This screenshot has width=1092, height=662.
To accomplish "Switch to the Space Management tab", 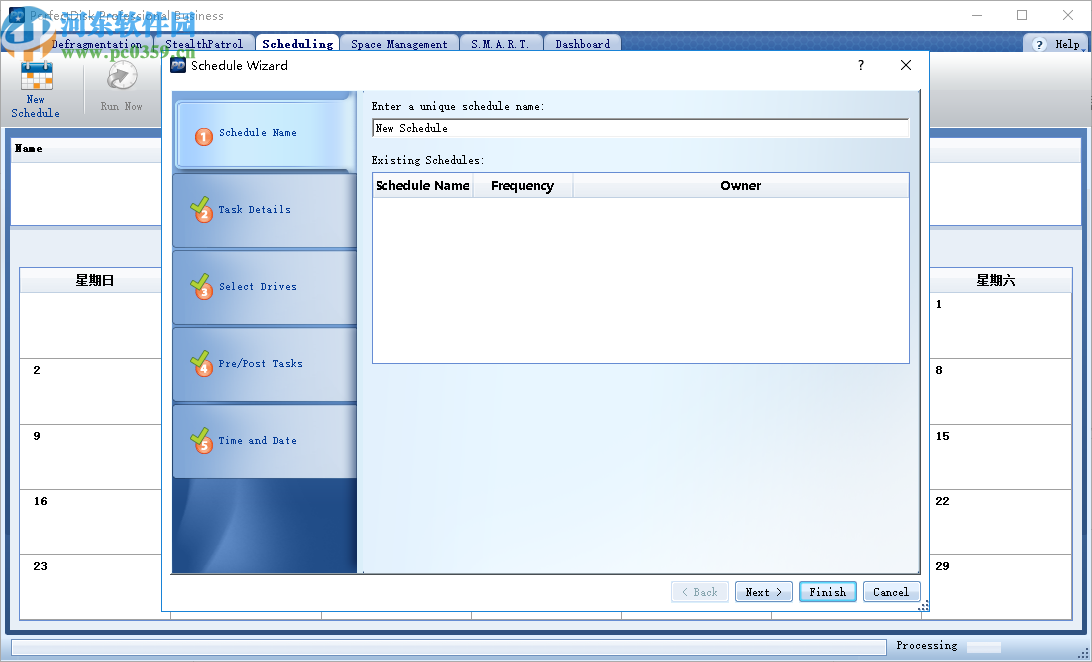I will point(398,43).
